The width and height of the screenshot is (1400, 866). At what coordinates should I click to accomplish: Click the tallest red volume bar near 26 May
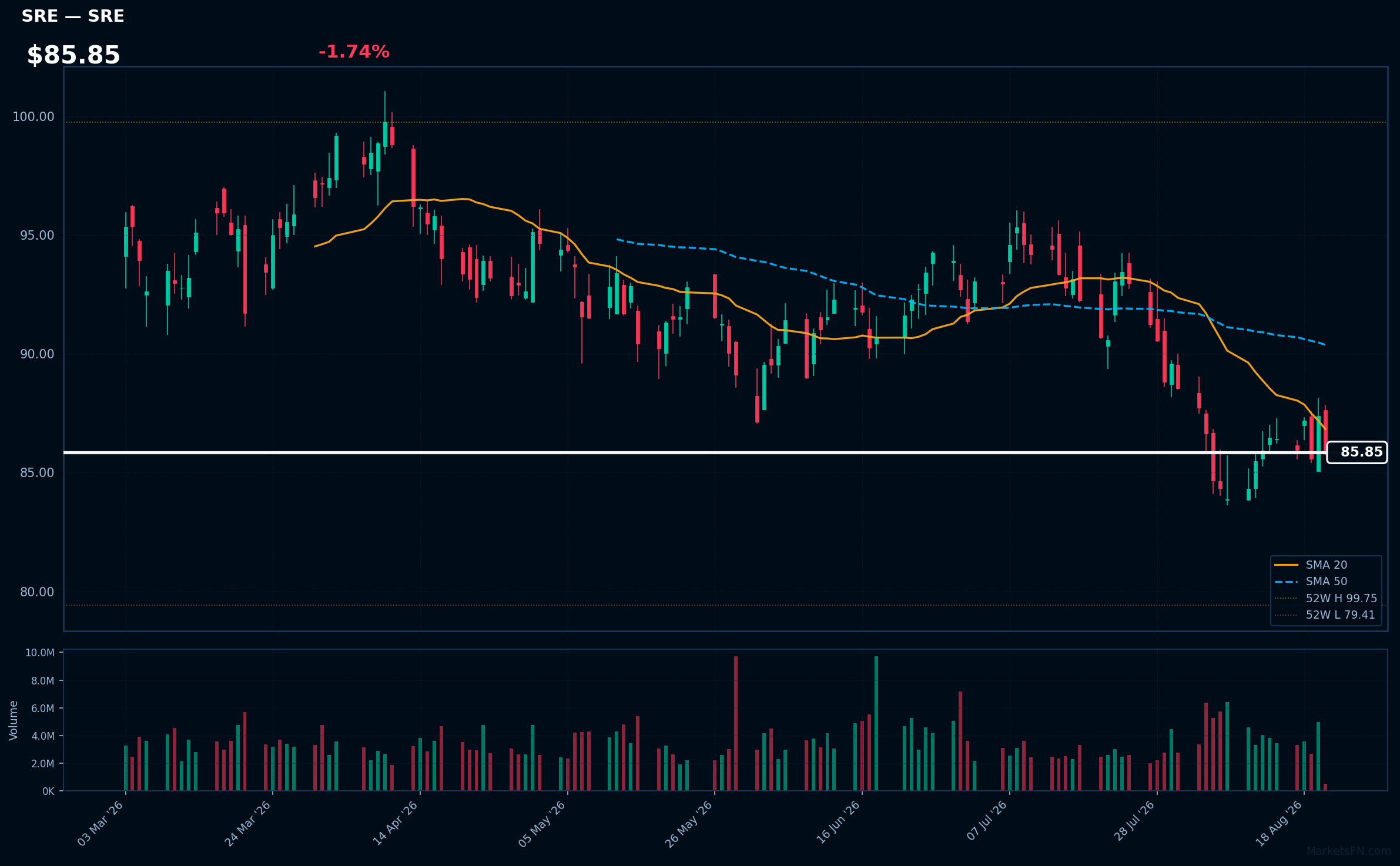tap(736, 723)
